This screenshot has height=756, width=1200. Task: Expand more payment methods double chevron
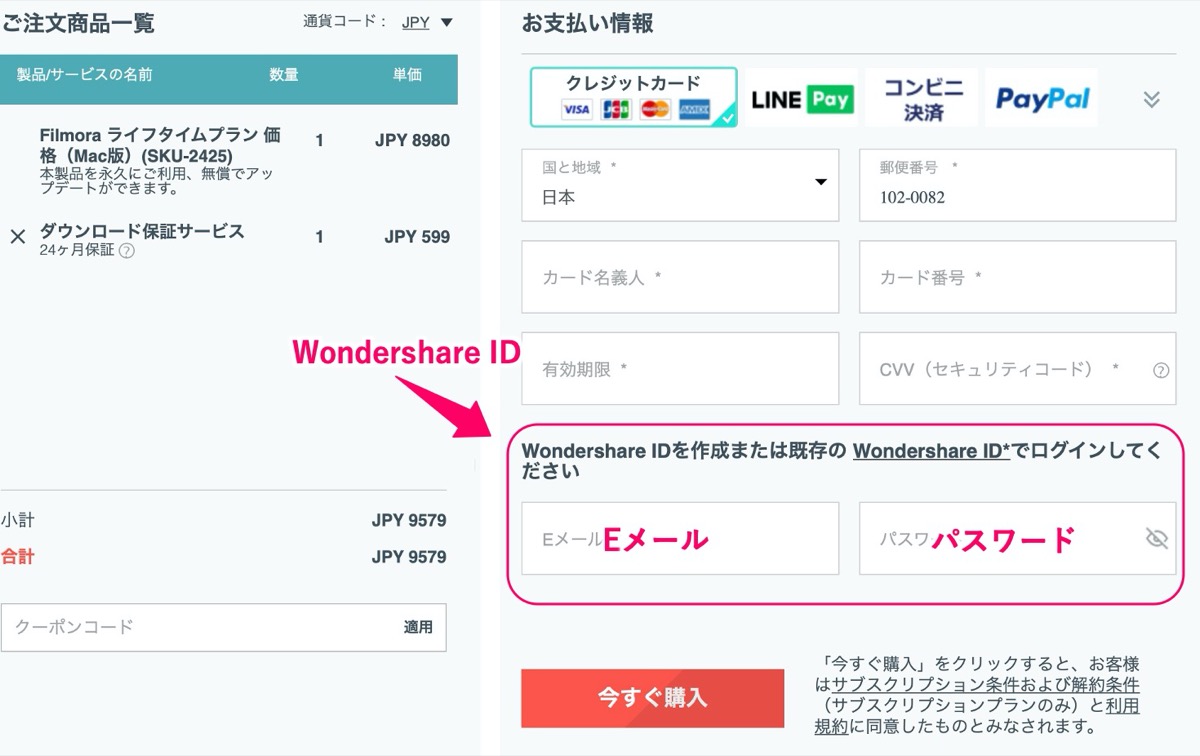(1151, 99)
